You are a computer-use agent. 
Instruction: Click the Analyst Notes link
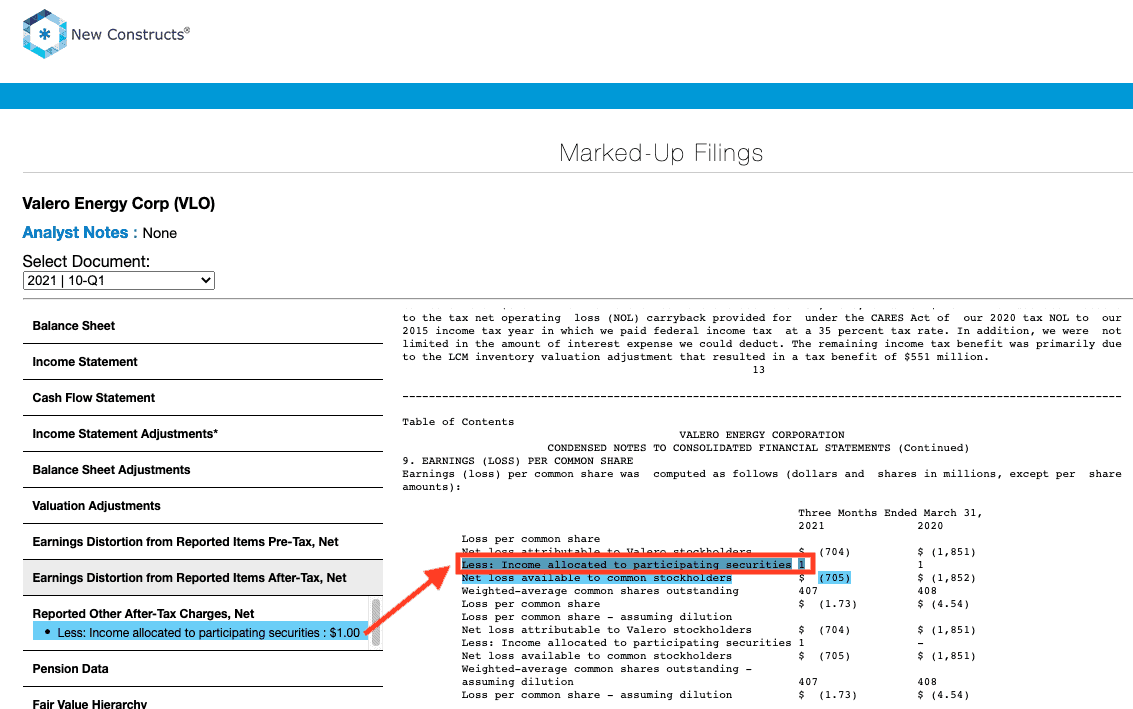(x=79, y=233)
